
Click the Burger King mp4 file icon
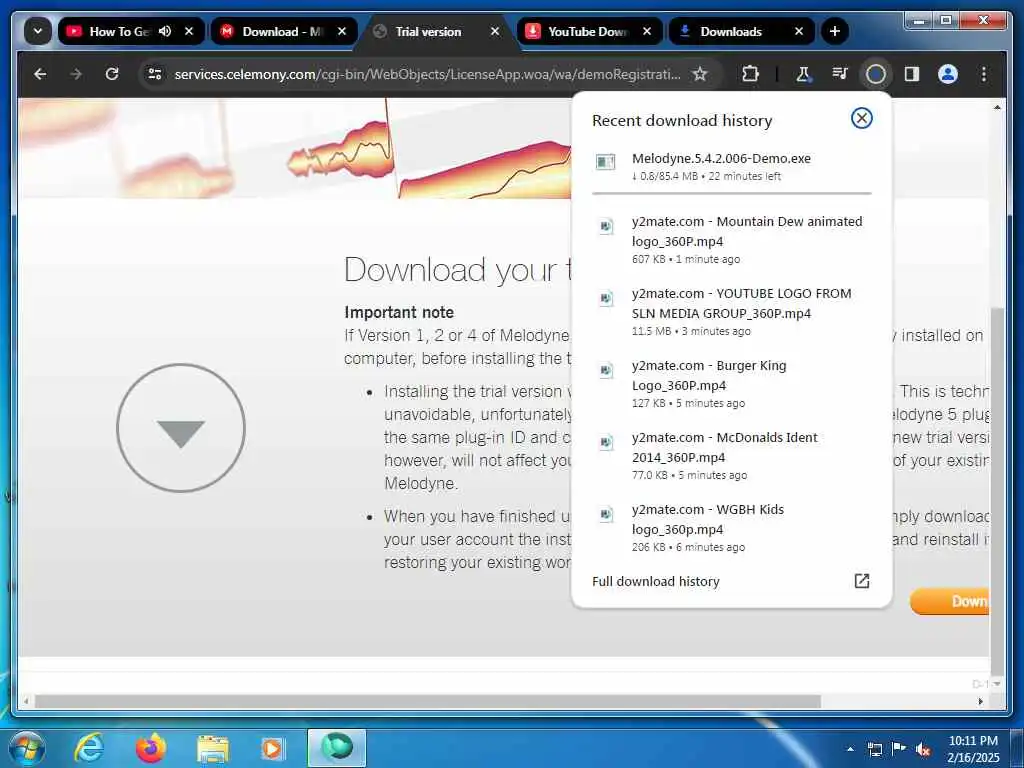pos(606,370)
